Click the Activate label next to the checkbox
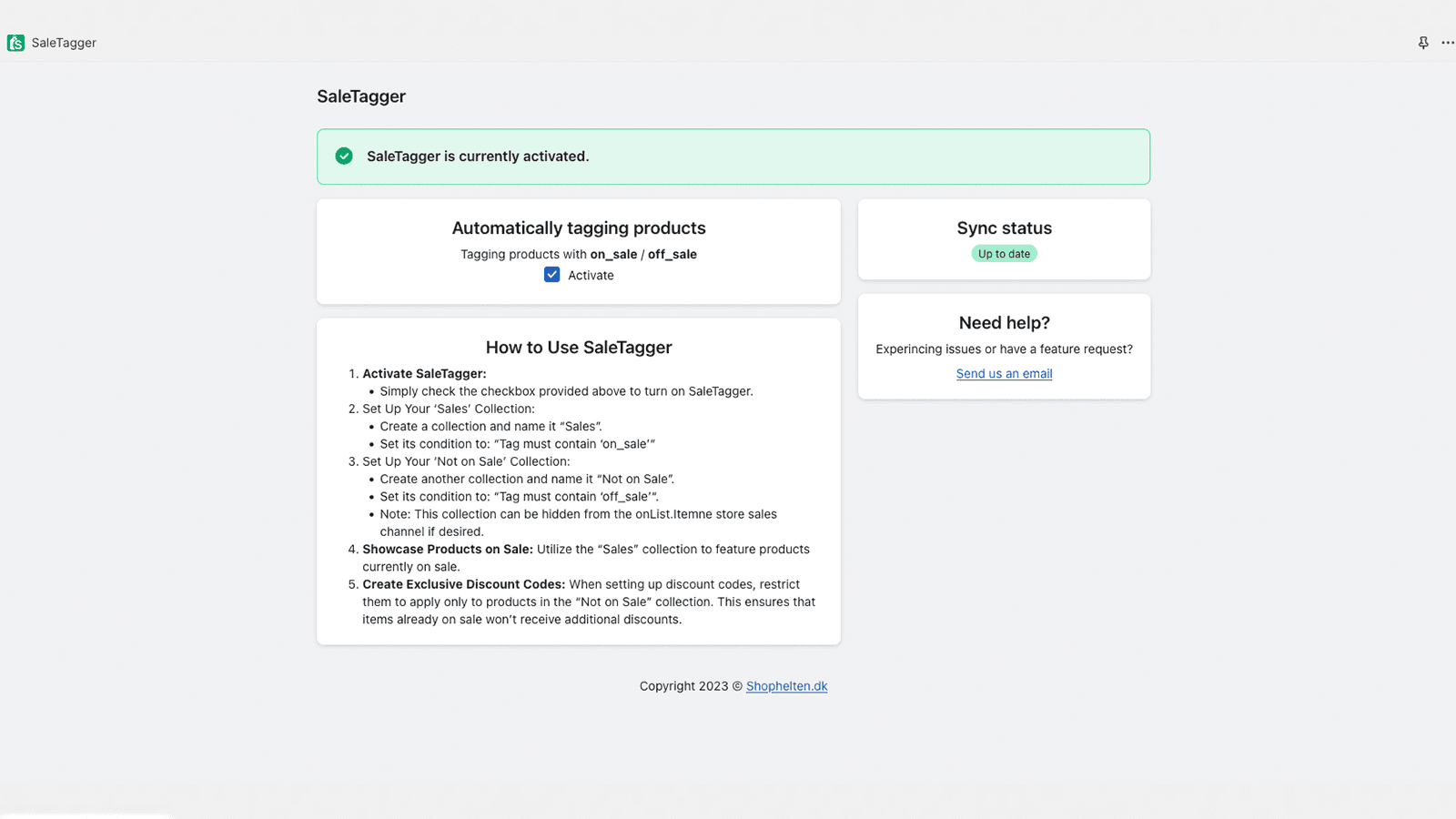 pos(590,275)
